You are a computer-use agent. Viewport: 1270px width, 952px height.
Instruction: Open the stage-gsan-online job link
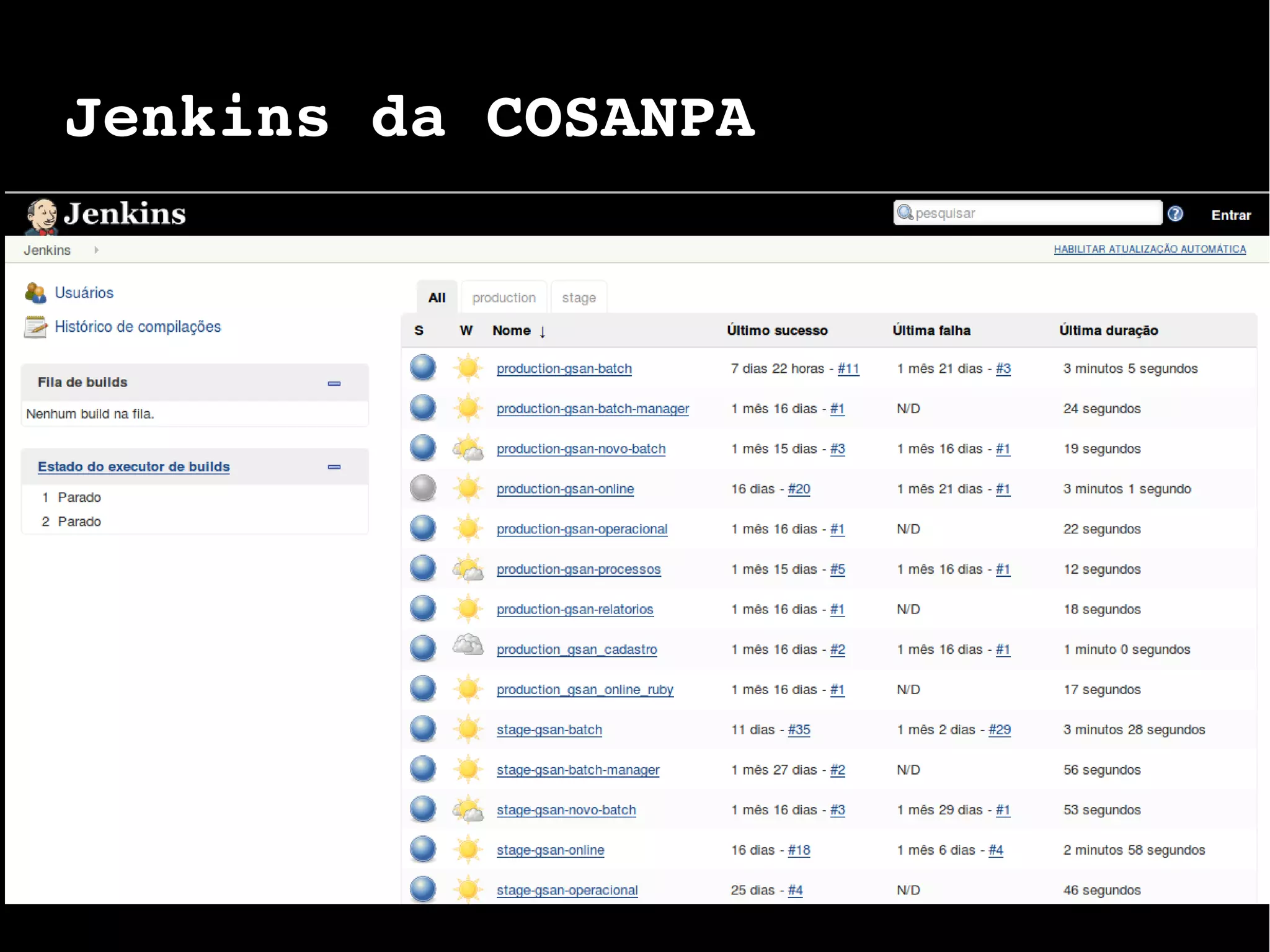tap(551, 850)
